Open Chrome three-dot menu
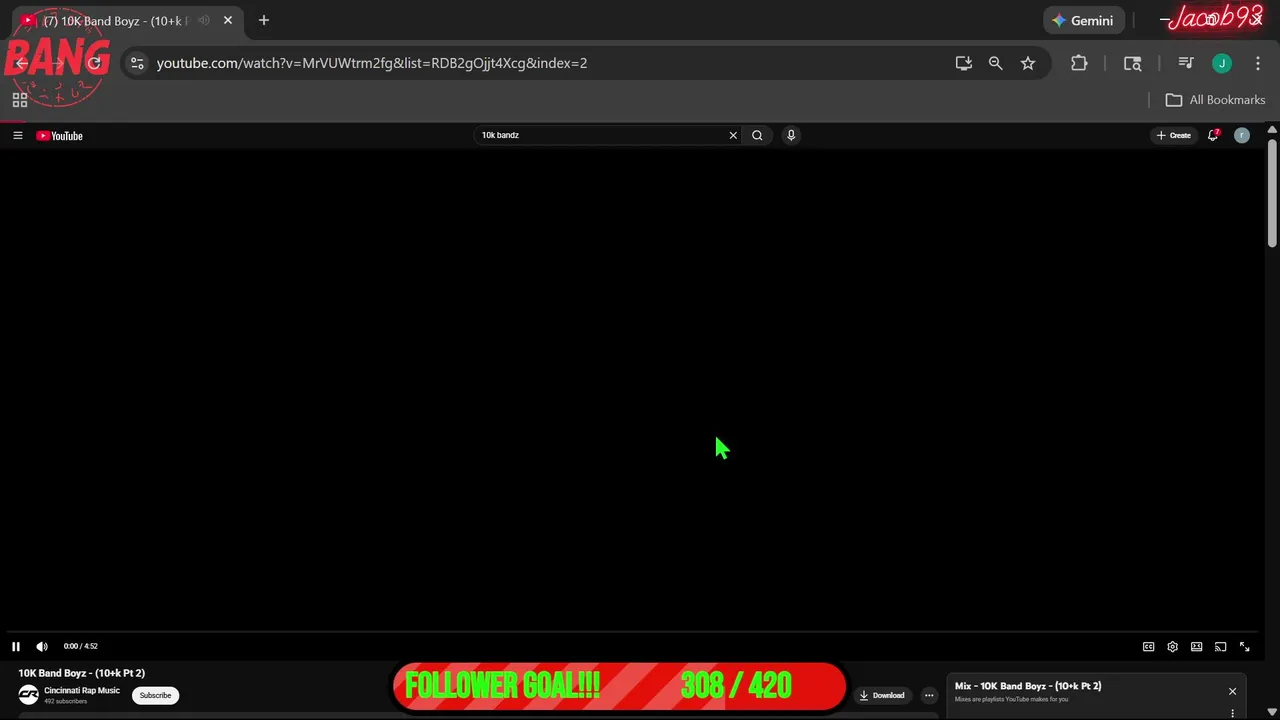Viewport: 1280px width, 720px height. pos(1258,63)
